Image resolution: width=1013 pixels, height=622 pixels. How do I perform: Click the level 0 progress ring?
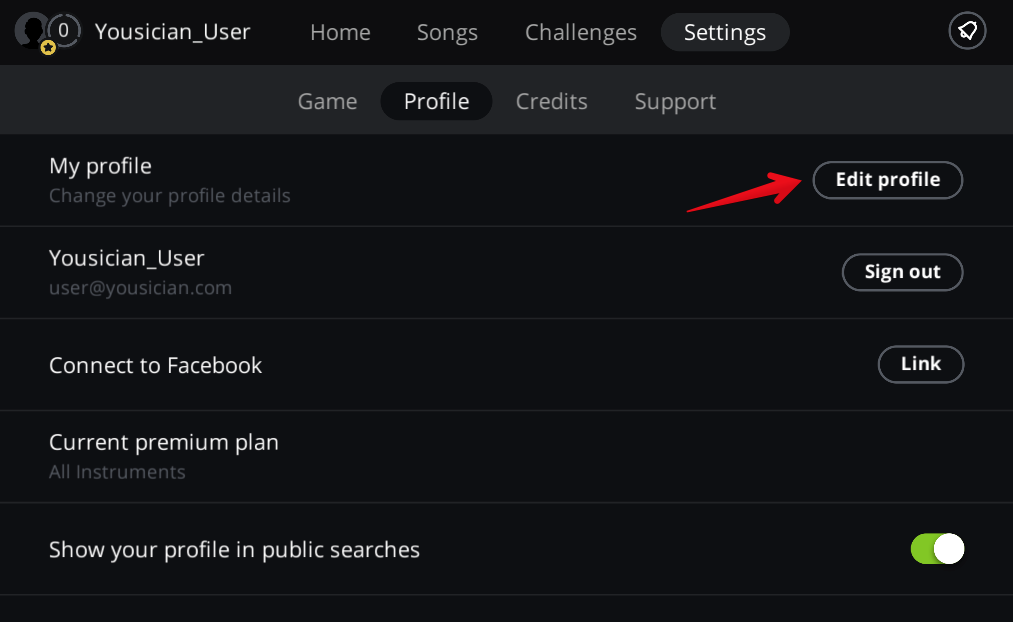(x=64, y=31)
